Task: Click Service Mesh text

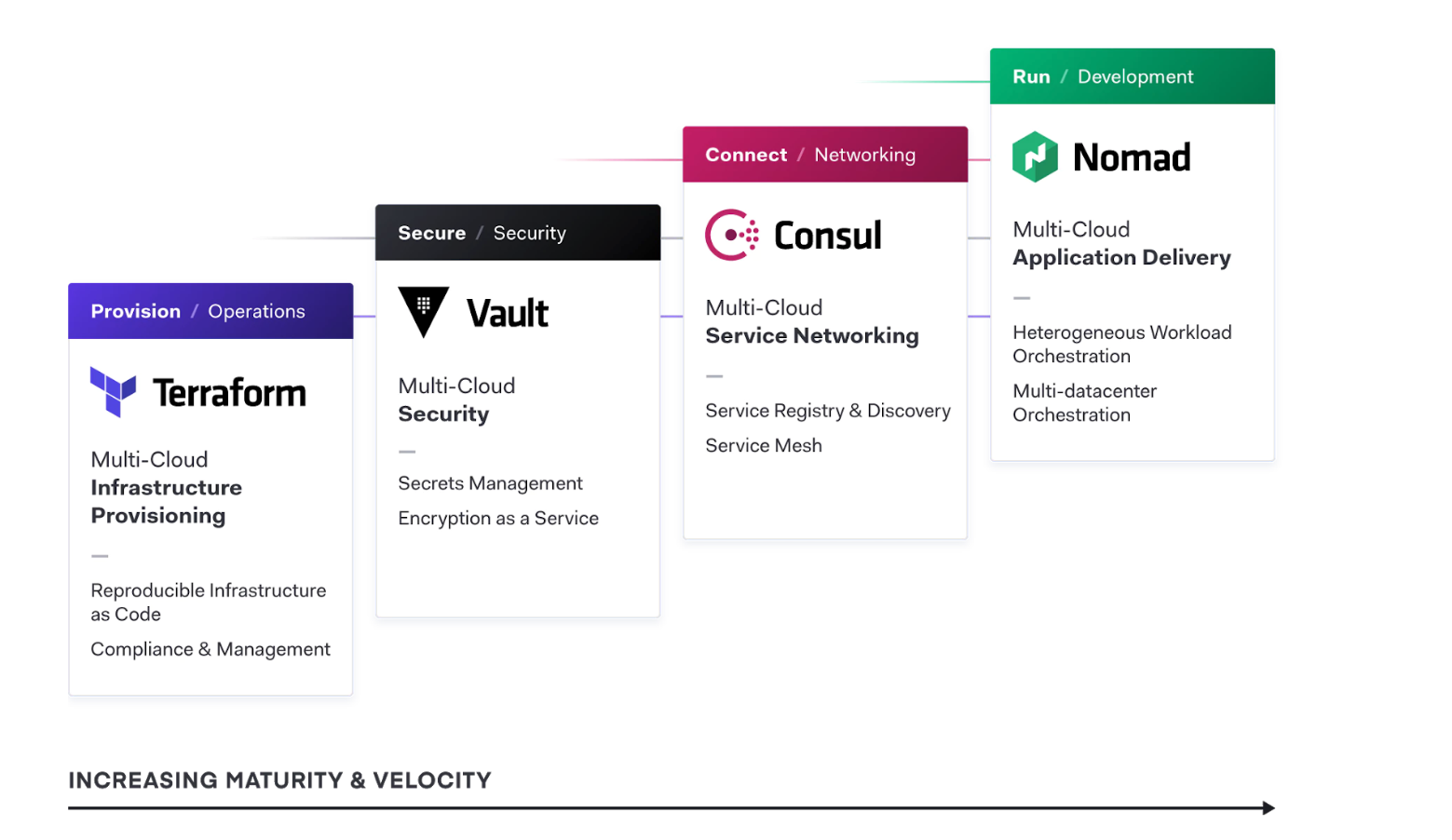Action: point(764,446)
